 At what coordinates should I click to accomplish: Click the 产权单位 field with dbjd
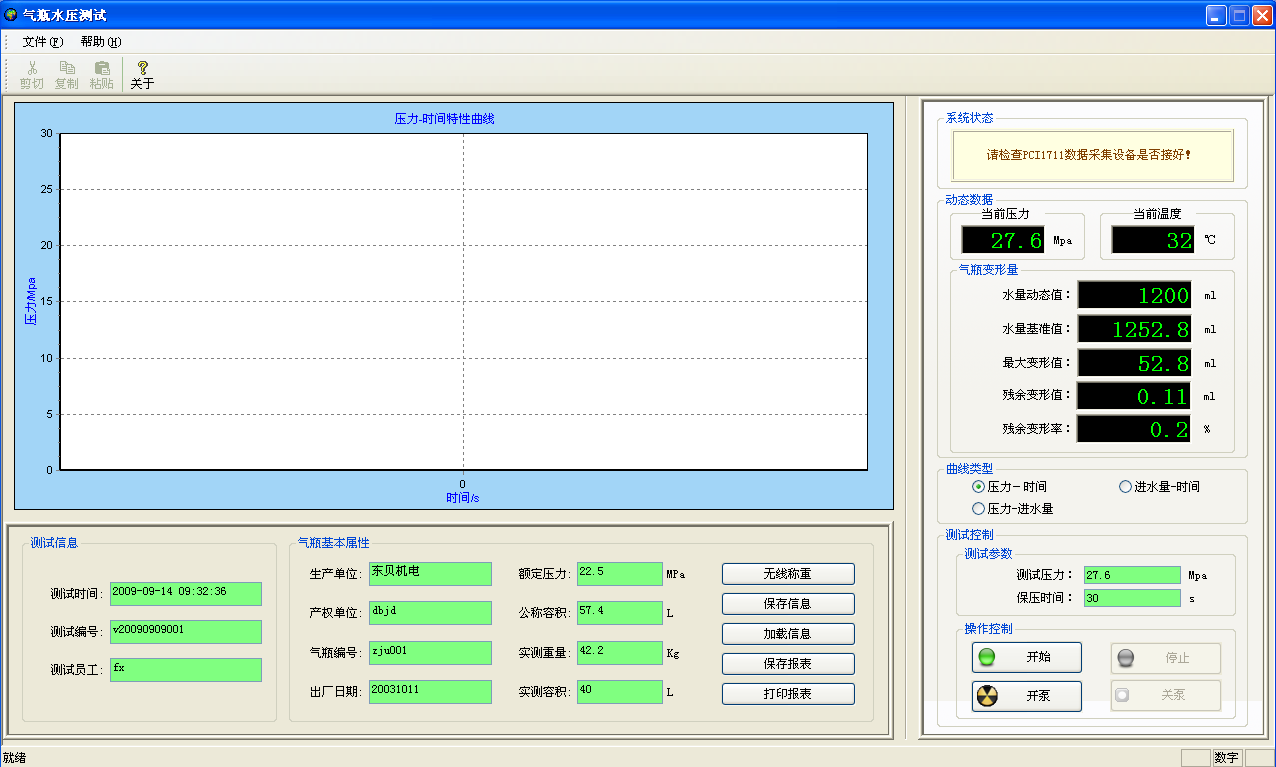pos(430,613)
